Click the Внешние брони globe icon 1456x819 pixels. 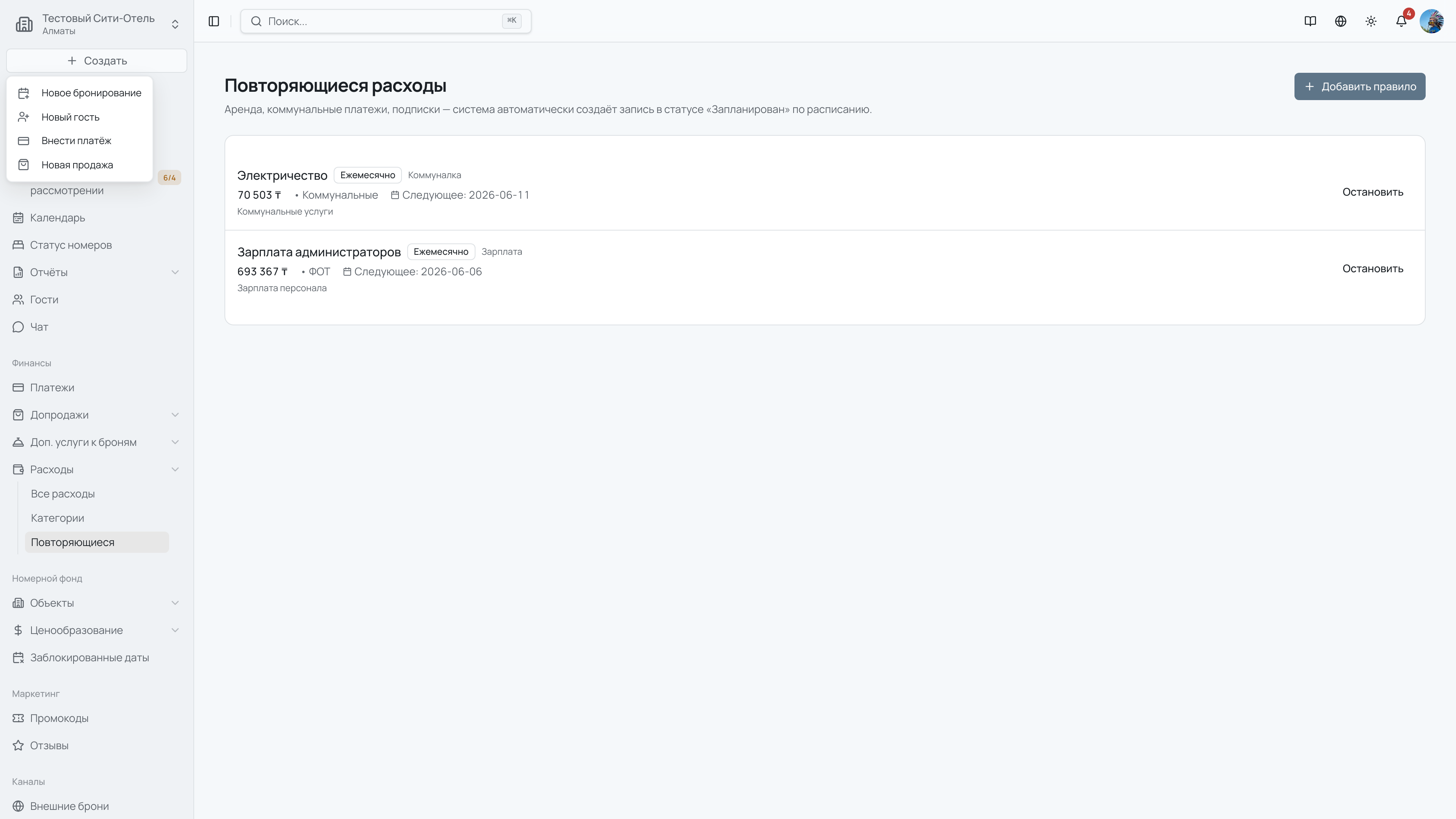pyautogui.click(x=18, y=806)
